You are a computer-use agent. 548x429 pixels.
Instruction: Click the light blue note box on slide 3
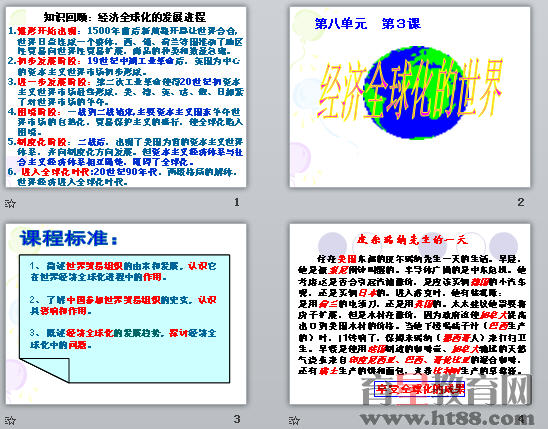124,319
